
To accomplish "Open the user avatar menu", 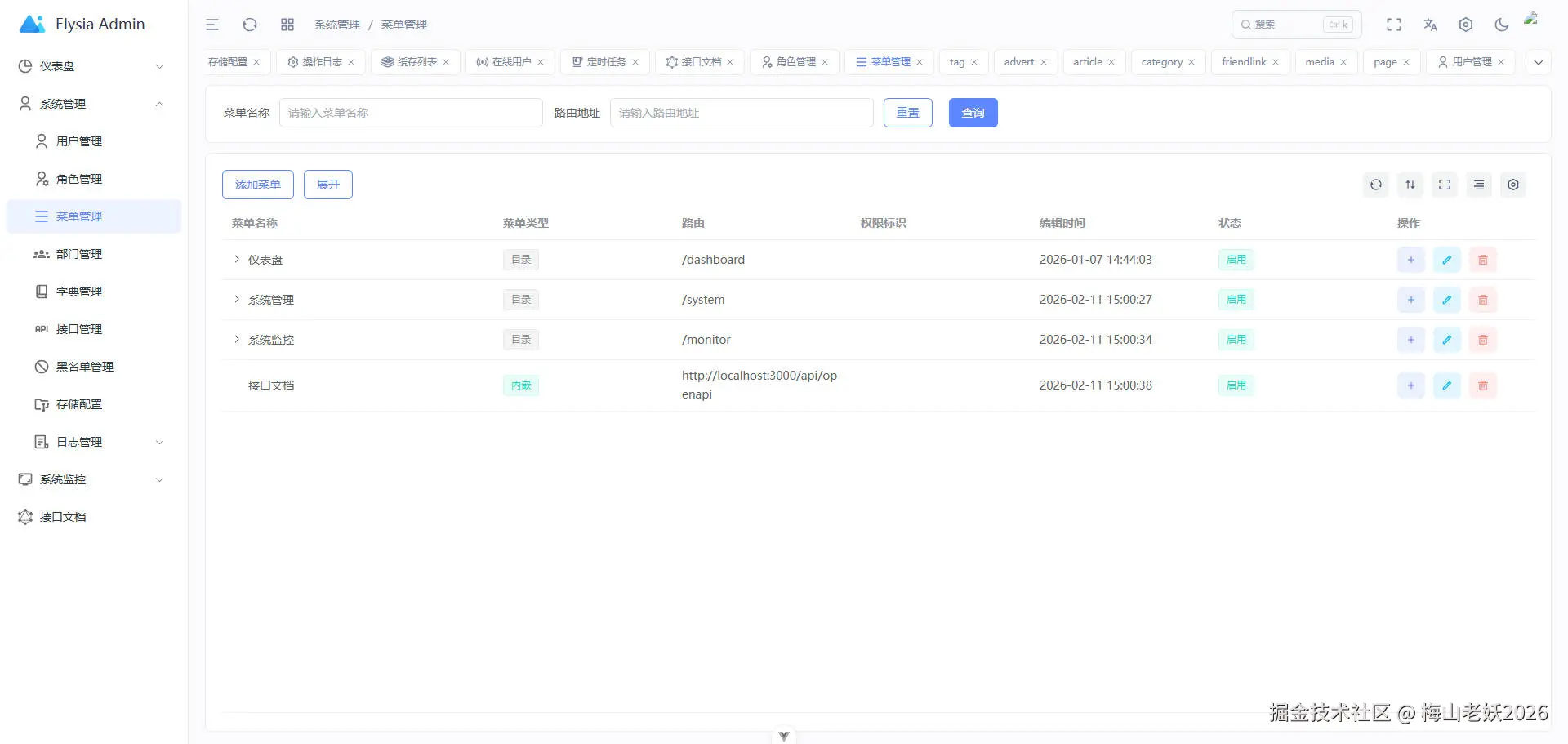I will (1532, 20).
